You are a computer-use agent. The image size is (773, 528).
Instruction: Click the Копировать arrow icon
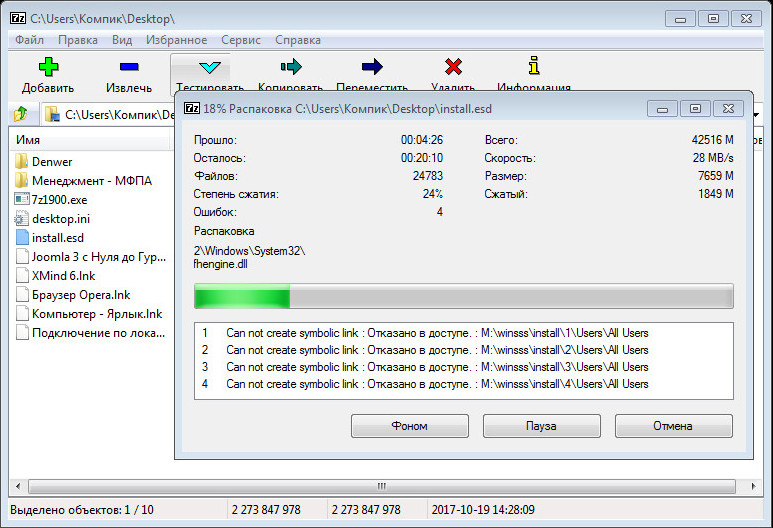click(291, 67)
